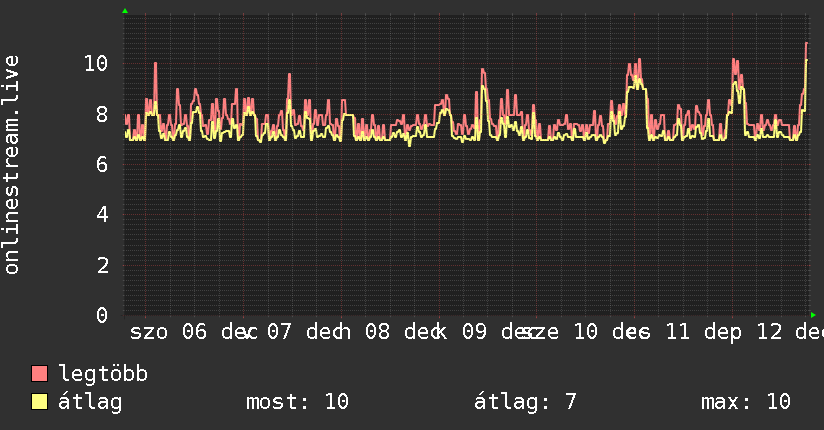The height and width of the screenshot is (430, 824).
Task: Click y-axis label 6
Action: 102,165
